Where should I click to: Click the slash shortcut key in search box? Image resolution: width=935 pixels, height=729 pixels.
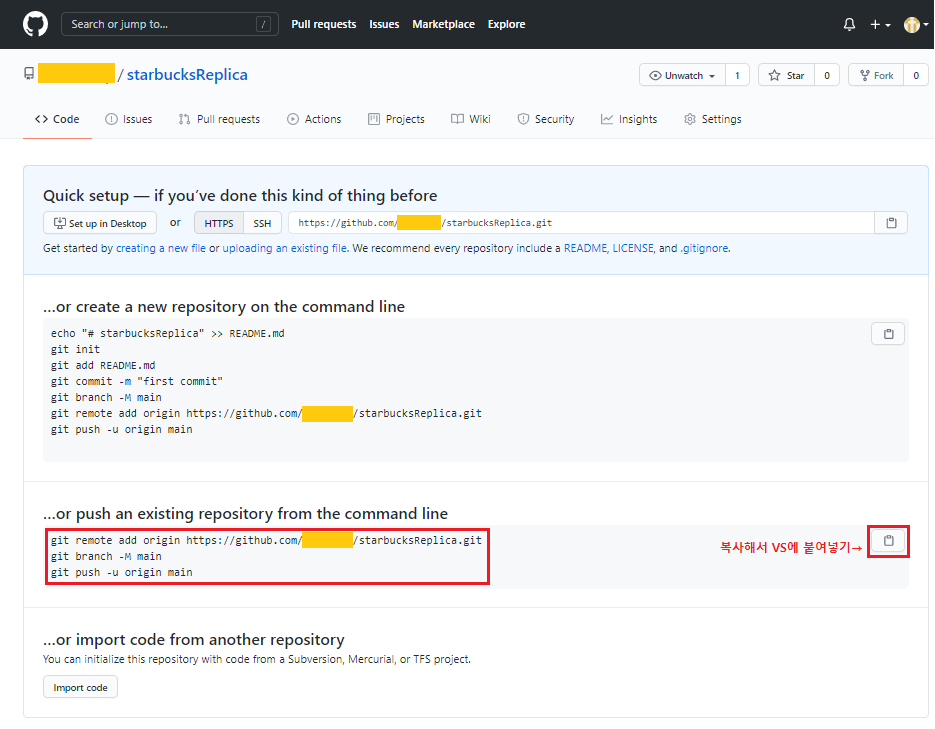click(263, 24)
